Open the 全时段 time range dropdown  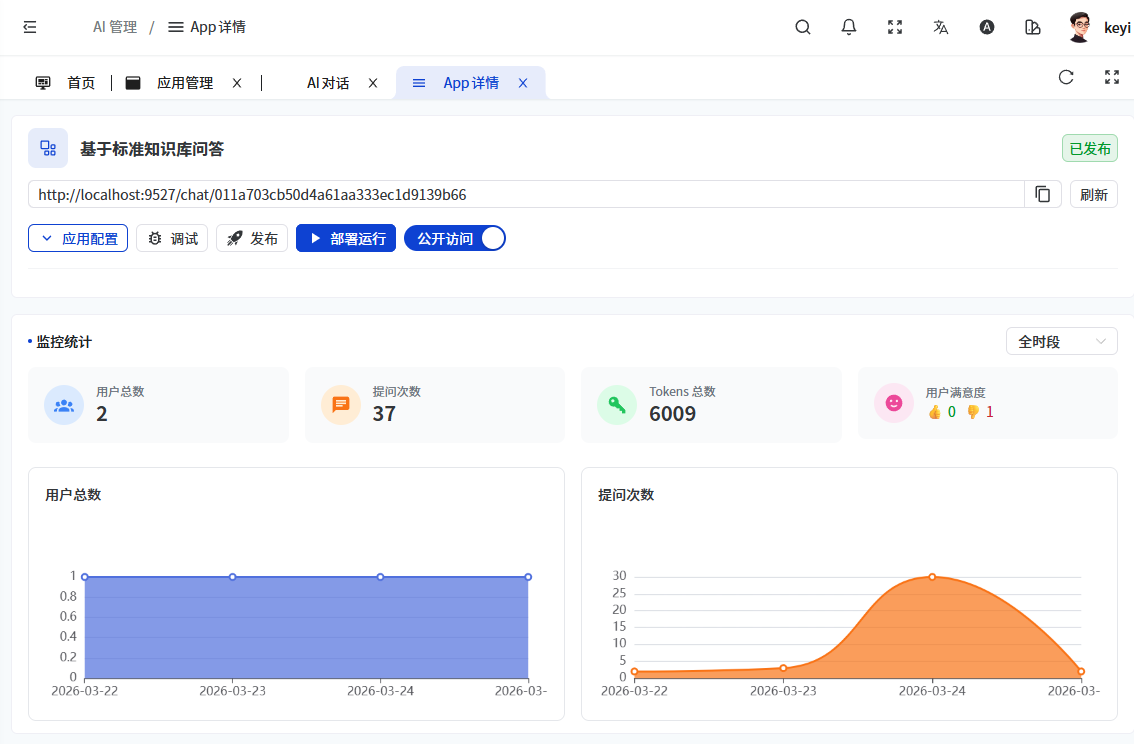coord(1061,341)
